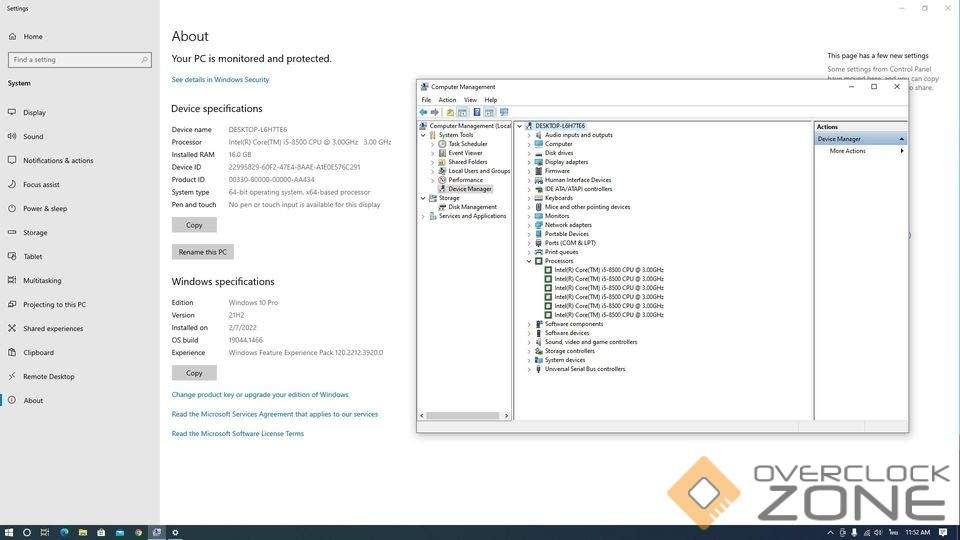Click the Portable Devices icon
The height and width of the screenshot is (540, 960).
(x=539, y=234)
